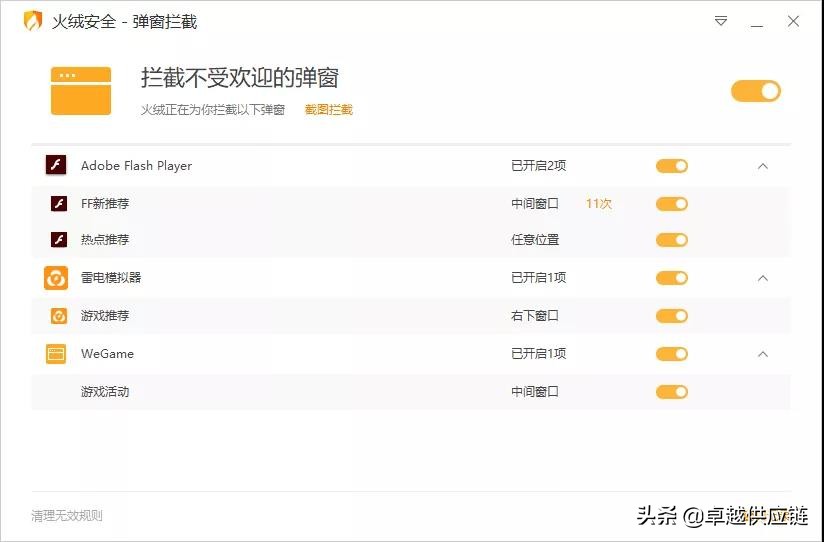
Task: Click the 拦截不受欢迎的弹窗 heading
Action: click(240, 78)
